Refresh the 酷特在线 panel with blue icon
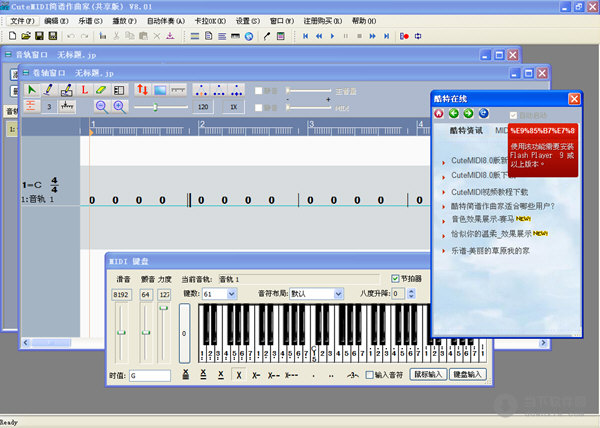 [484, 113]
